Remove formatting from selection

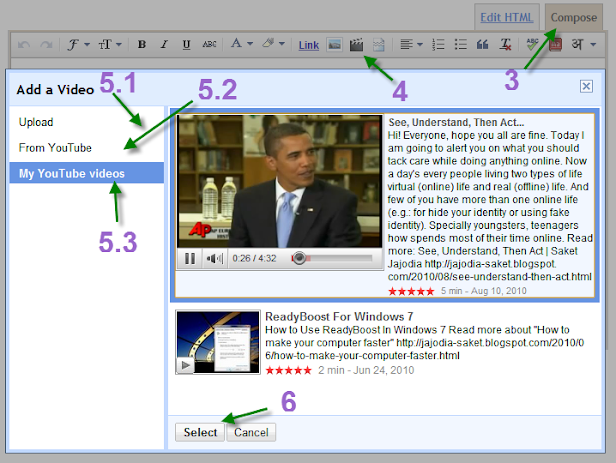pos(505,44)
